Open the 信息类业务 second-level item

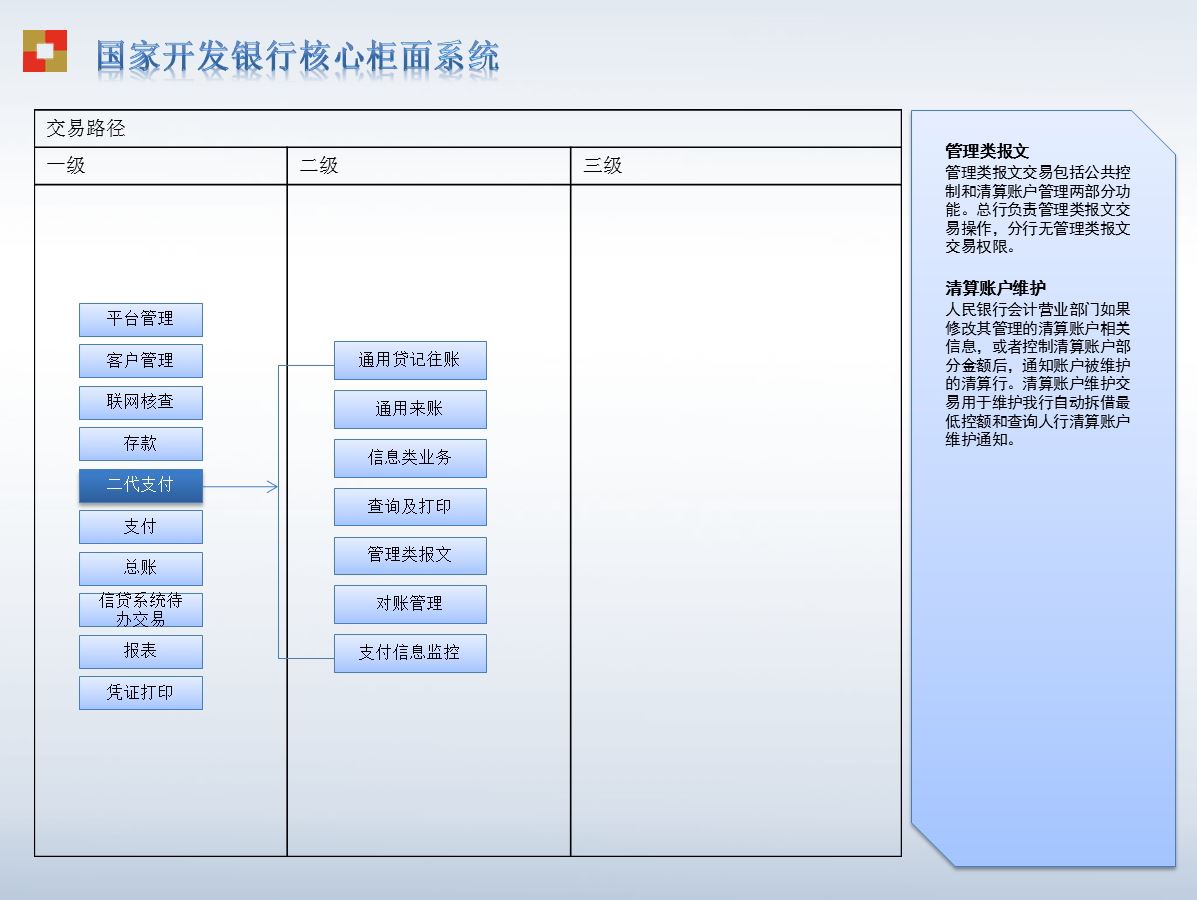(410, 458)
